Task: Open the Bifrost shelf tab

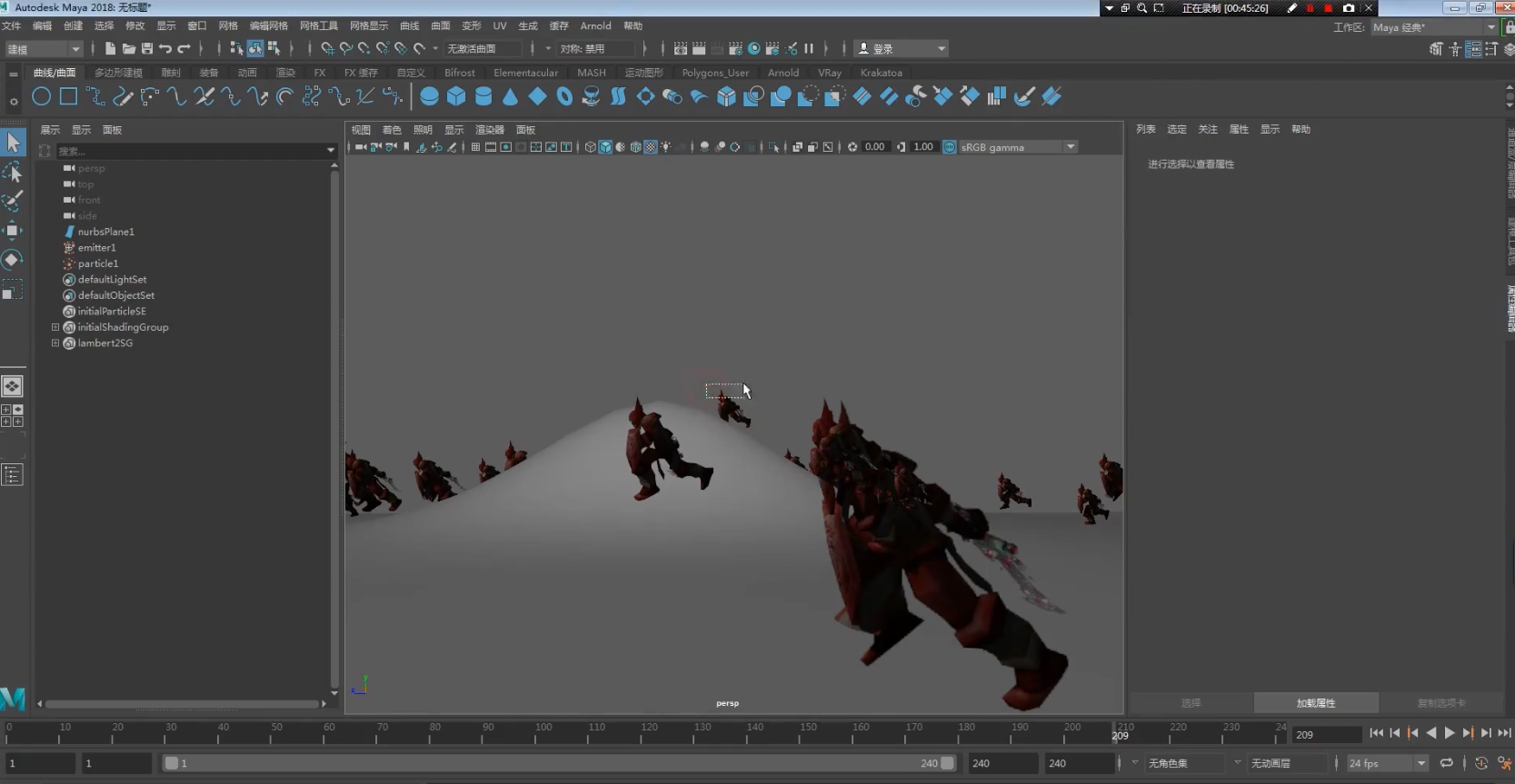Action: click(x=460, y=73)
